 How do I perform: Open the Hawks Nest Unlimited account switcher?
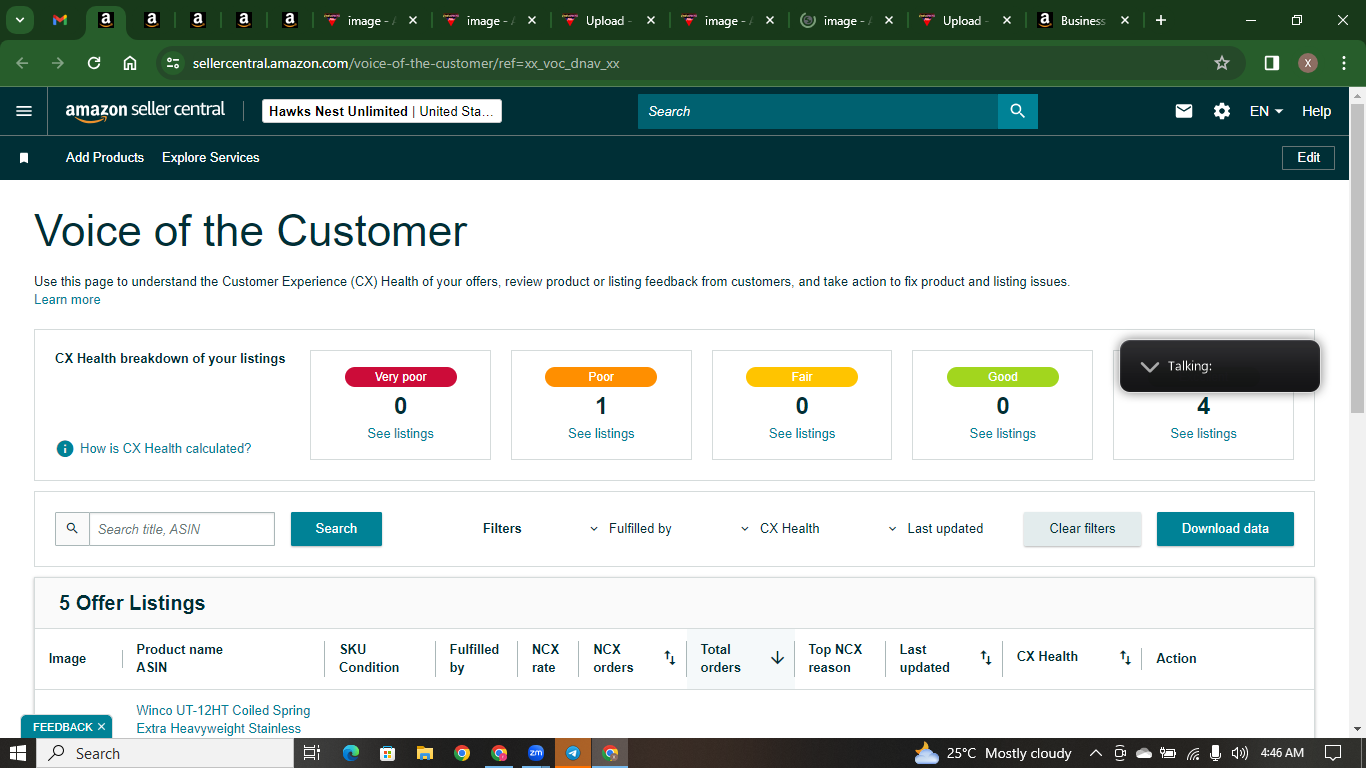(382, 111)
